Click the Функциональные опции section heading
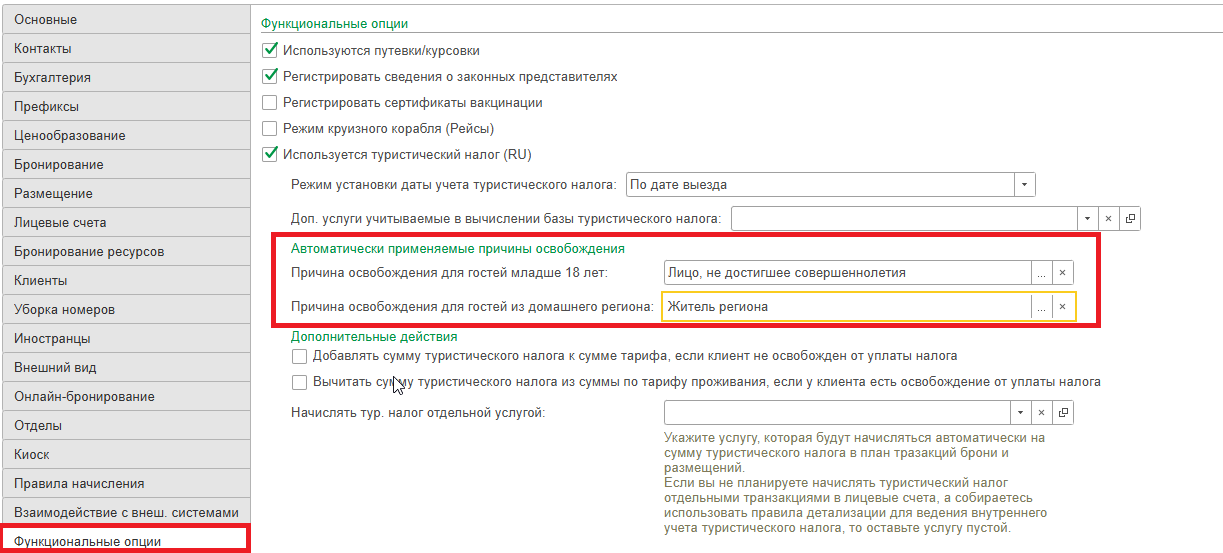Viewport: 1223px width, 553px height. pyautogui.click(x=334, y=23)
